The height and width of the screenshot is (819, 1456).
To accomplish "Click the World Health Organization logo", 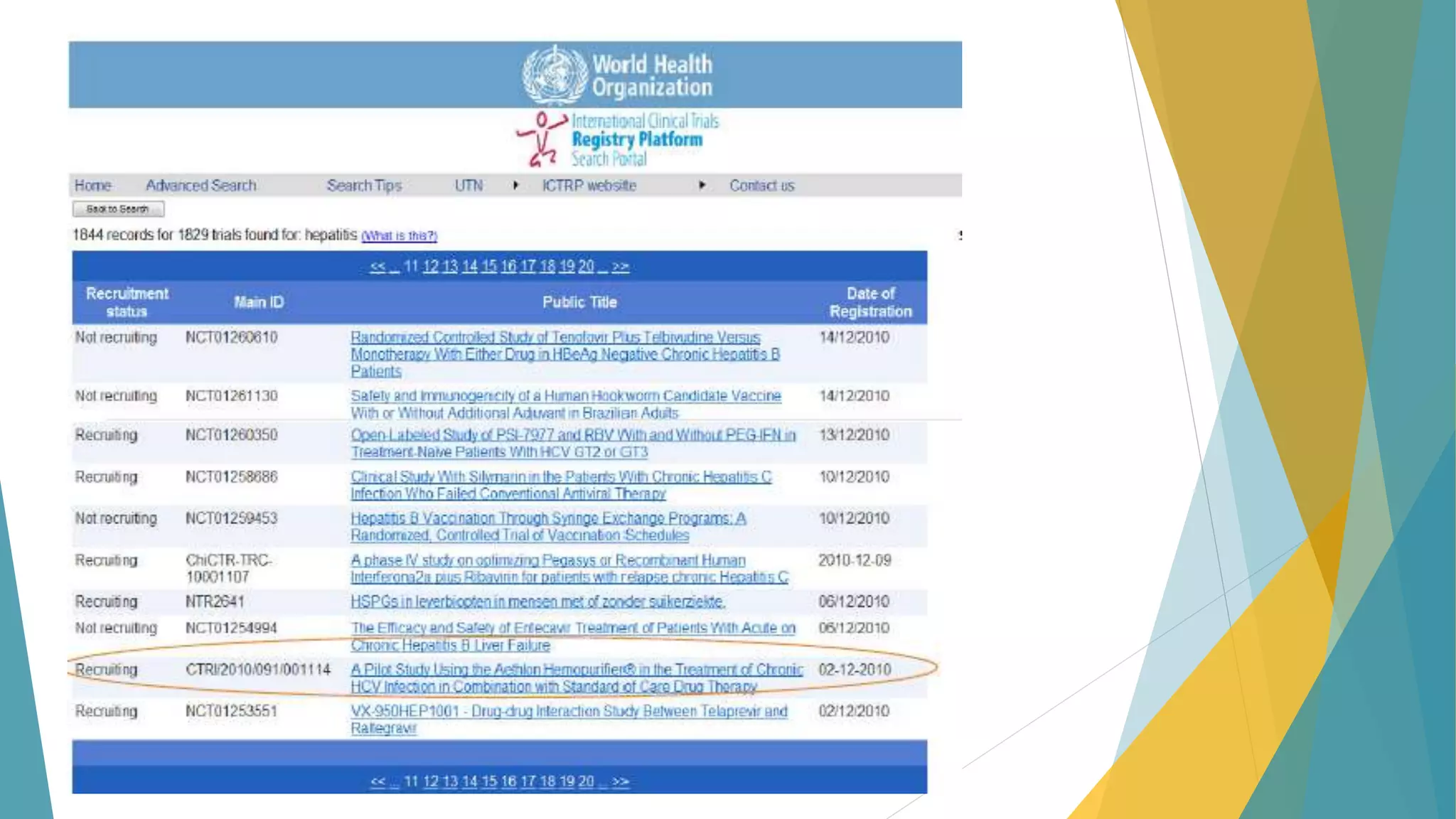I will click(x=617, y=75).
